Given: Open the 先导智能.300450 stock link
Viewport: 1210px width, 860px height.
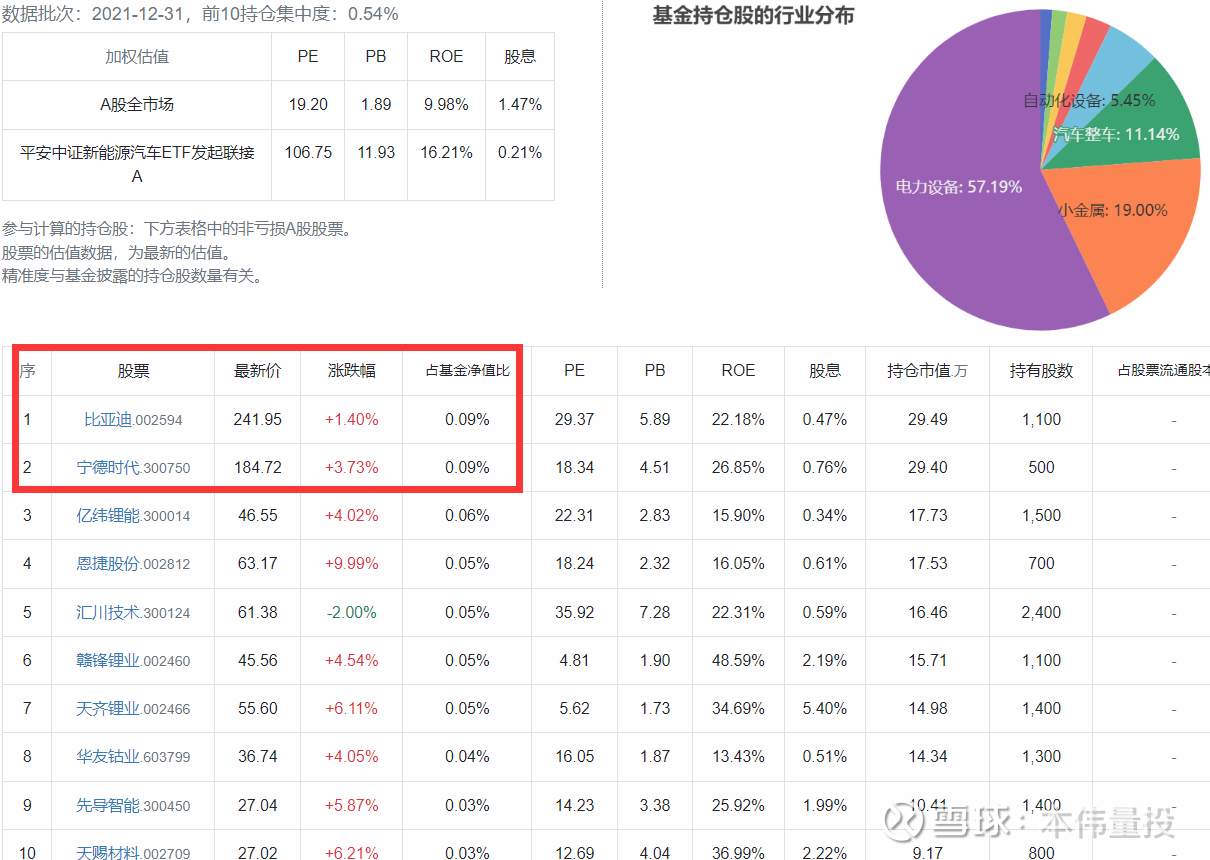Looking at the screenshot, I should [x=133, y=805].
